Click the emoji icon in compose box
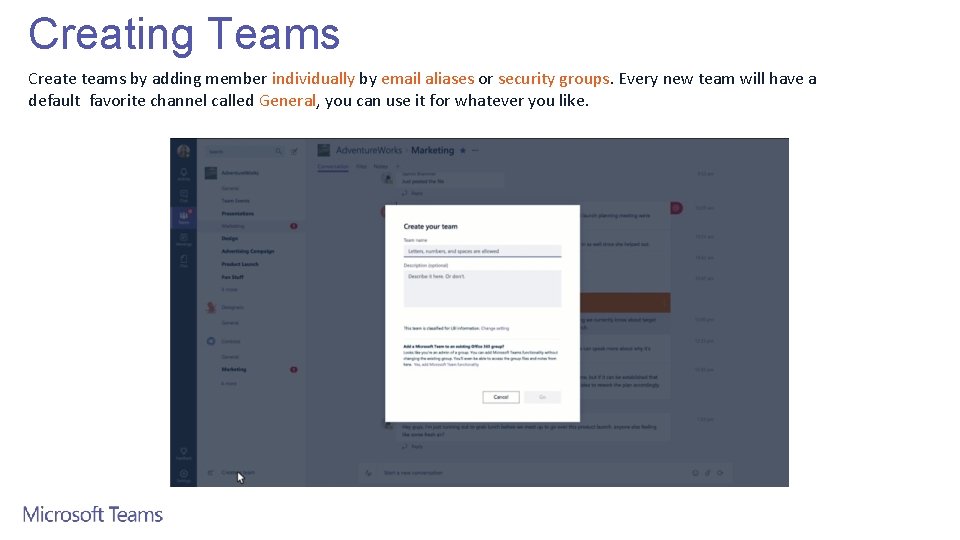 [695, 473]
